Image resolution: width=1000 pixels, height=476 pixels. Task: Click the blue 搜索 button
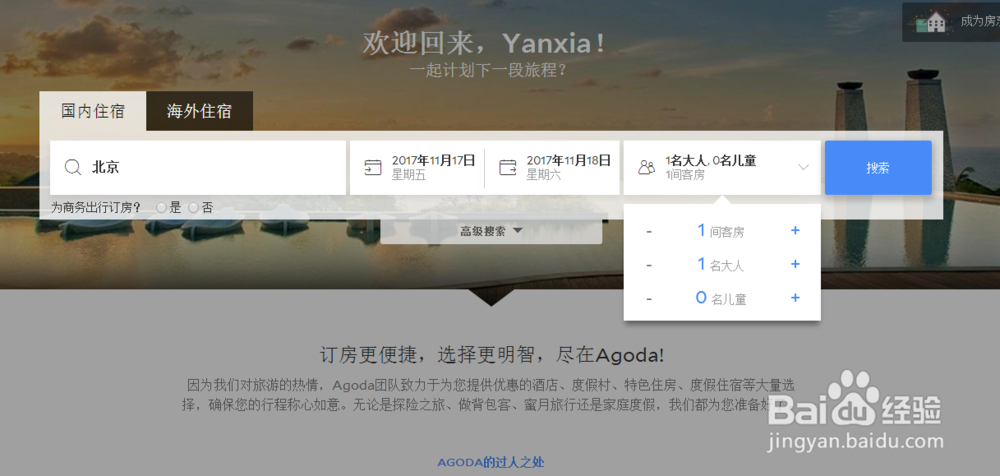[878, 168]
